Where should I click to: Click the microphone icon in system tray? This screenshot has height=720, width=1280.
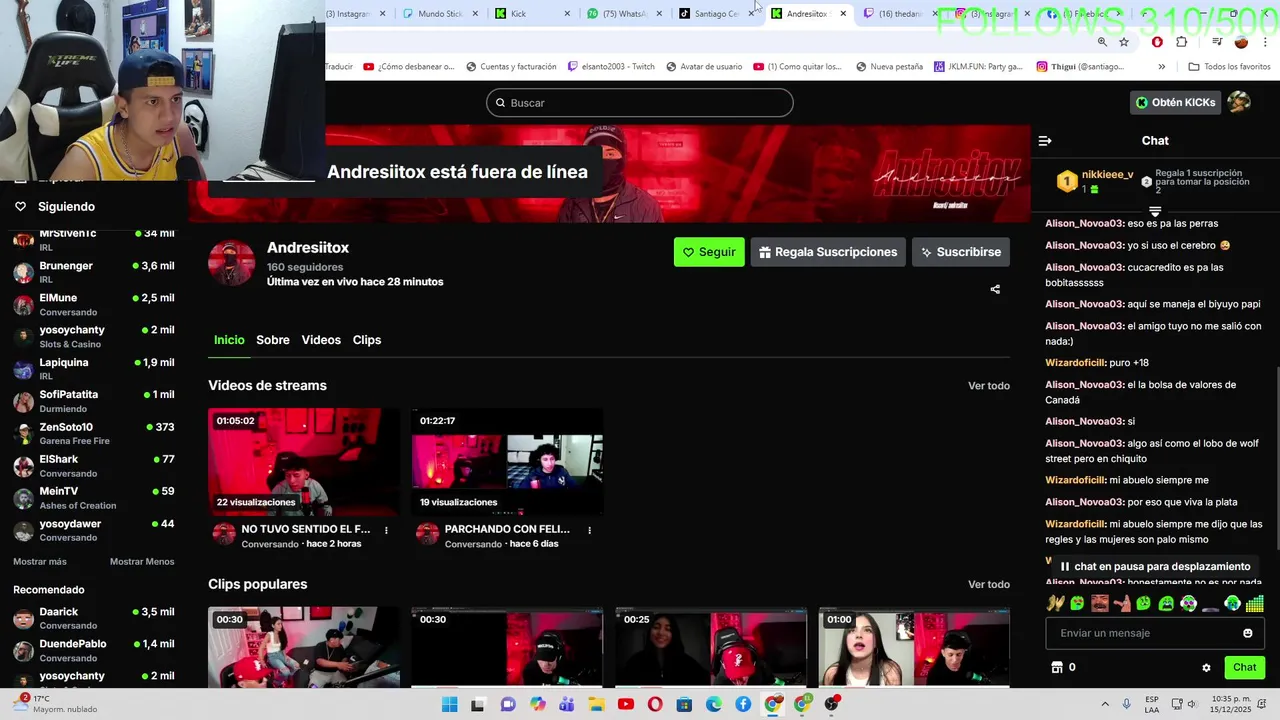coord(1127,704)
